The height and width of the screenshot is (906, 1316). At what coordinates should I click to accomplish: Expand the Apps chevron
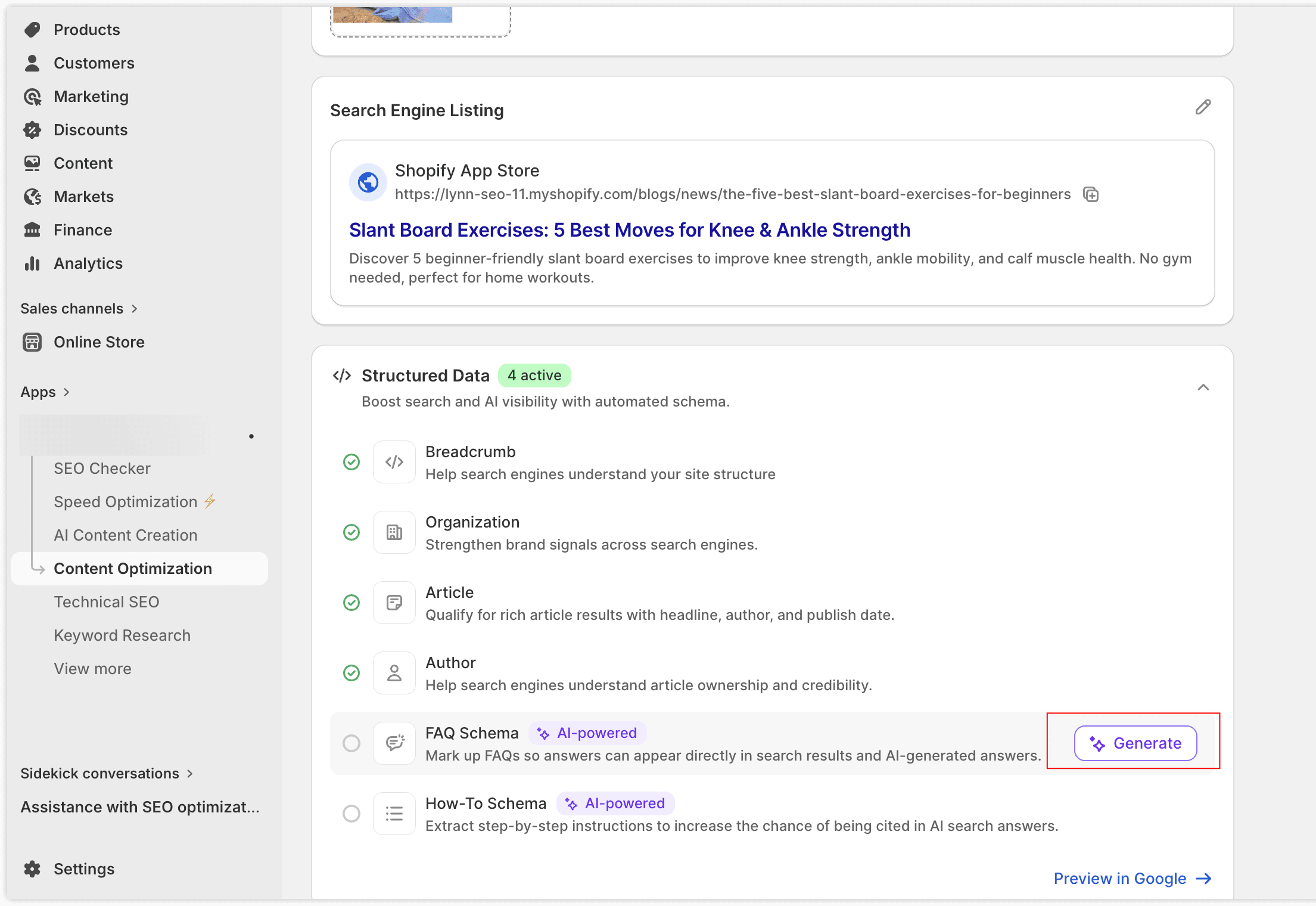pyautogui.click(x=67, y=392)
